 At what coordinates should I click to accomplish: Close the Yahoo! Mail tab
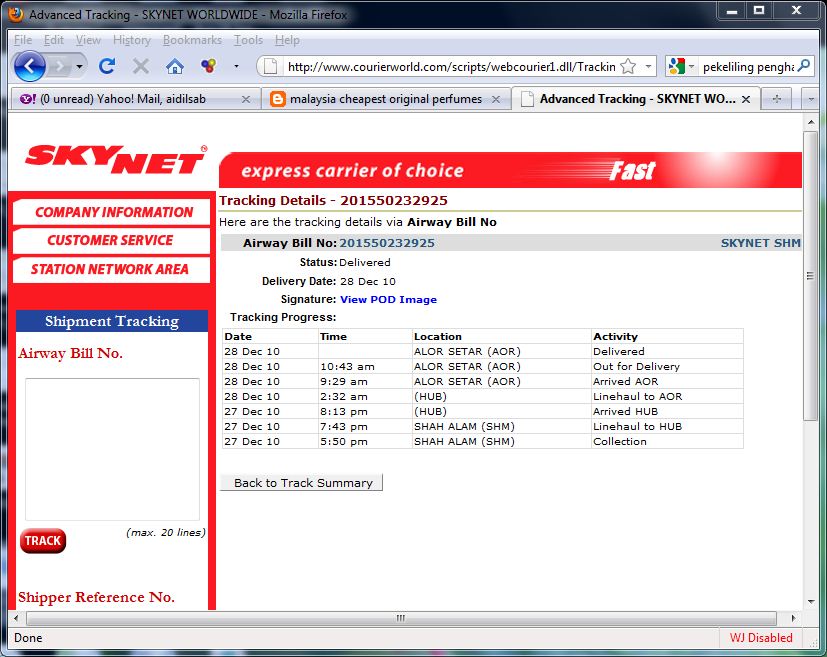tap(246, 99)
